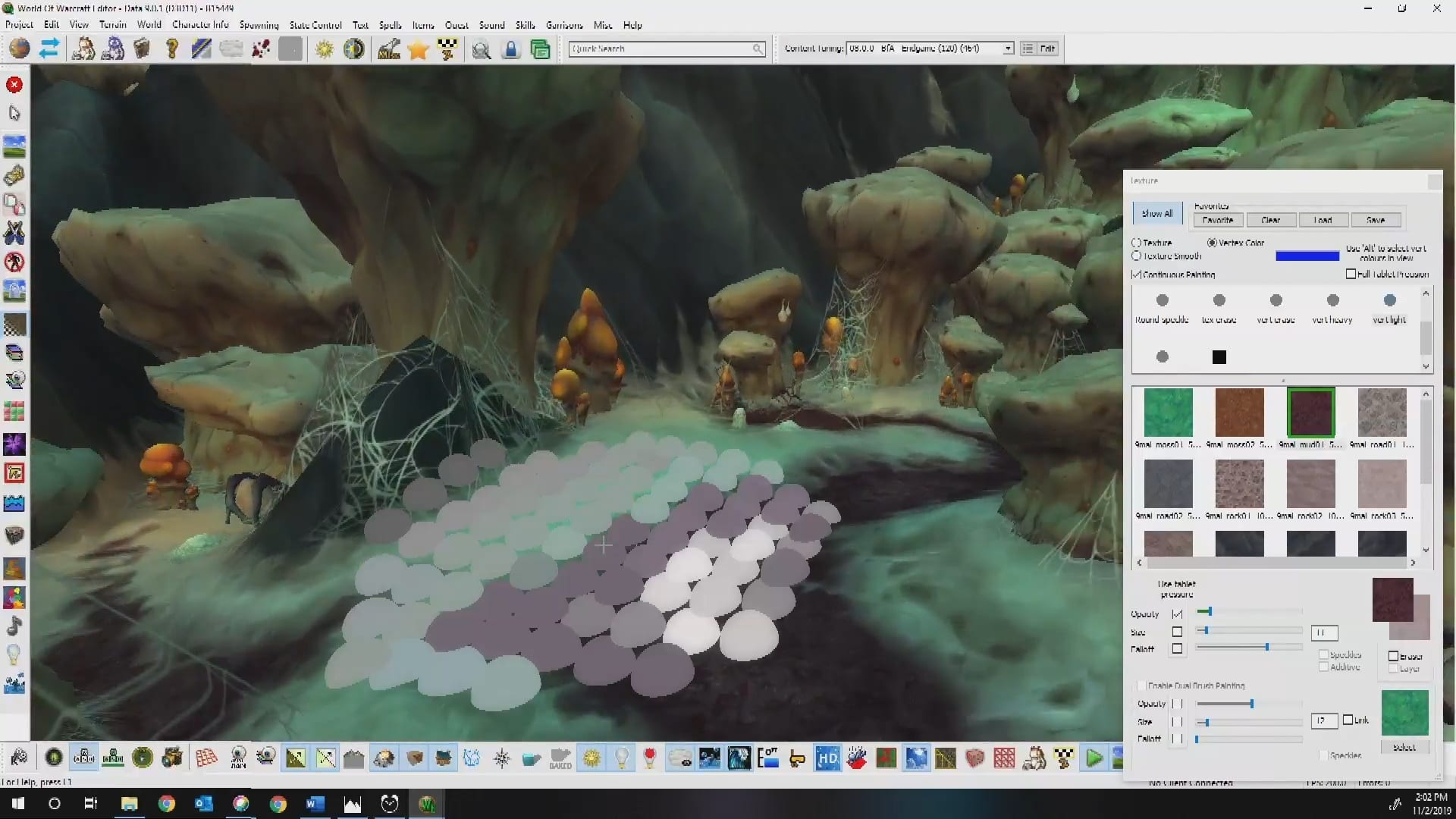The width and height of the screenshot is (1456, 819).
Task: Open the Terrain menu
Action: (112, 25)
